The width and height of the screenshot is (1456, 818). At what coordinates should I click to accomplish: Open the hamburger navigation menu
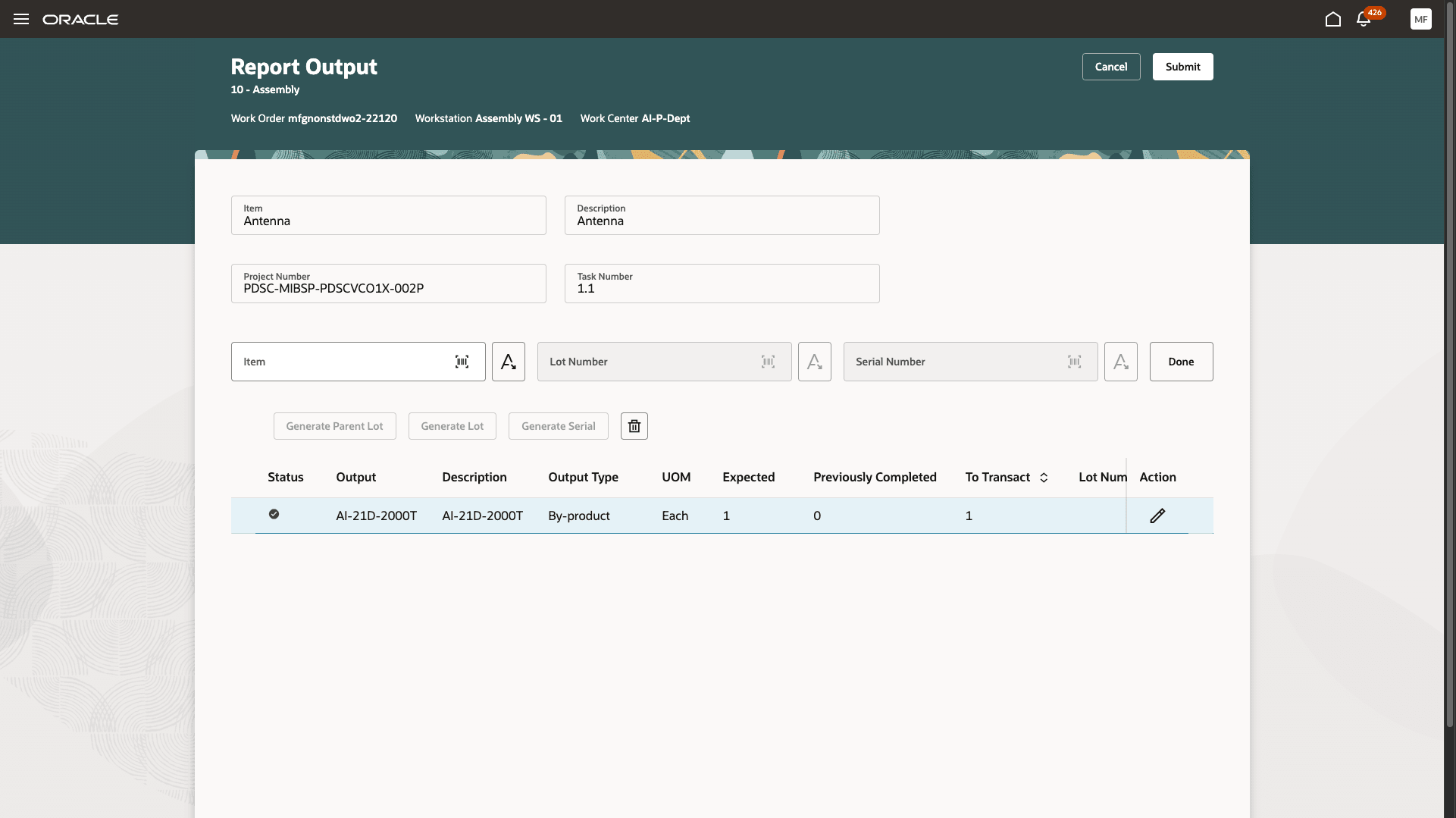coord(21,19)
